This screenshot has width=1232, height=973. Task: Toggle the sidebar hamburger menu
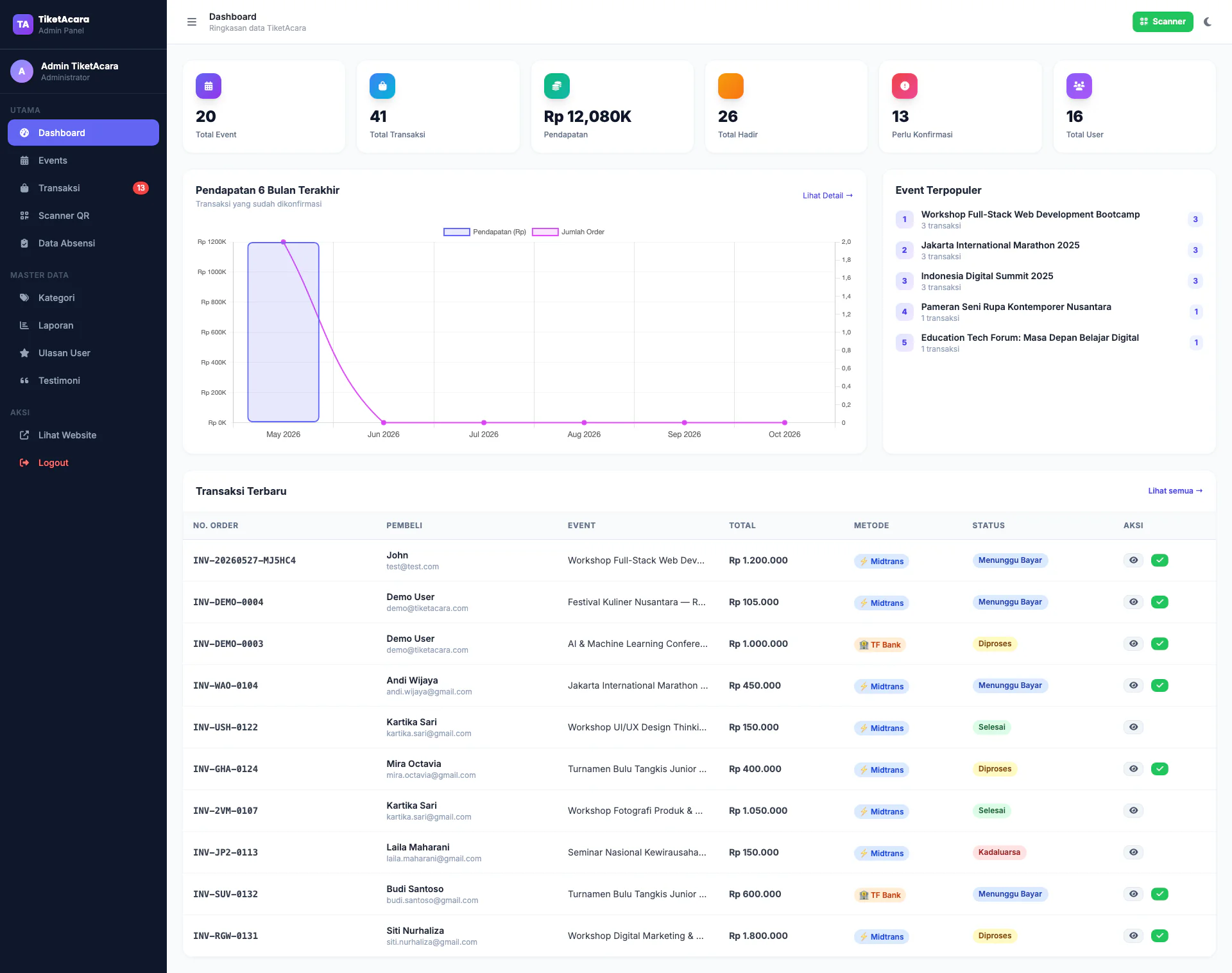[191, 22]
